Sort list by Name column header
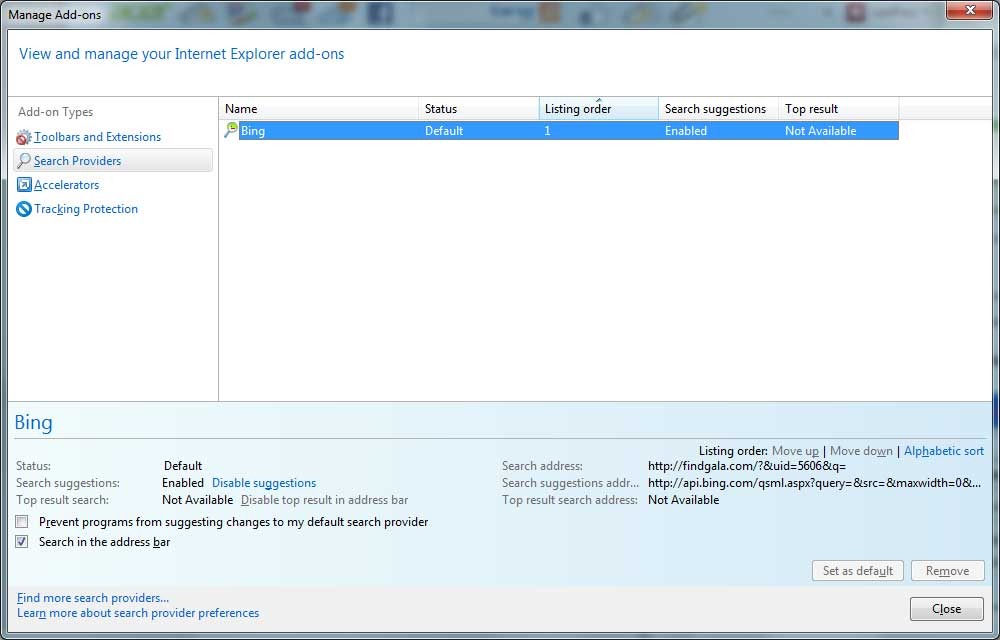 click(x=319, y=109)
